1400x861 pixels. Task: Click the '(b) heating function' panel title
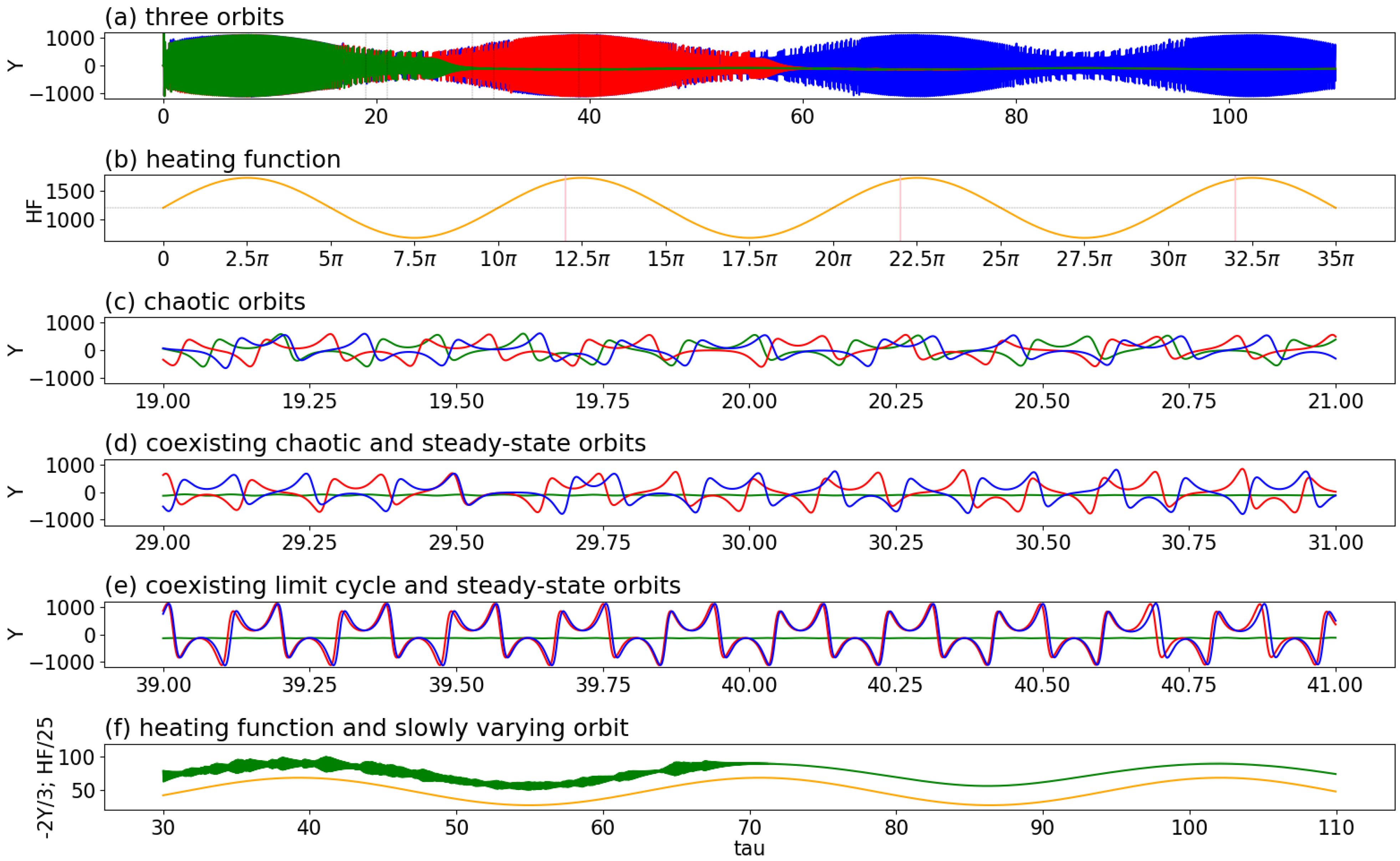222,159
